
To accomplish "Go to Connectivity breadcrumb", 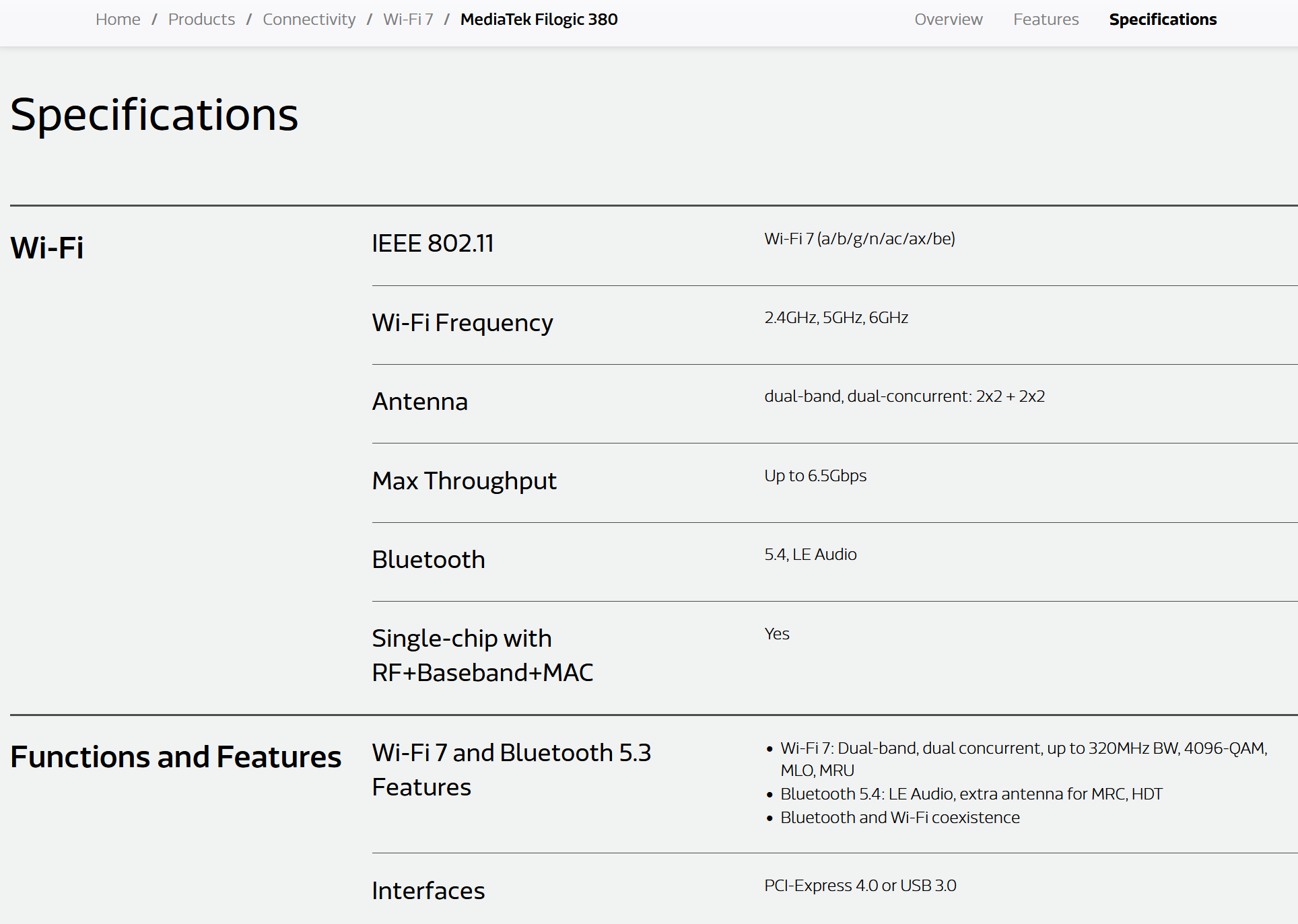I will tap(309, 20).
